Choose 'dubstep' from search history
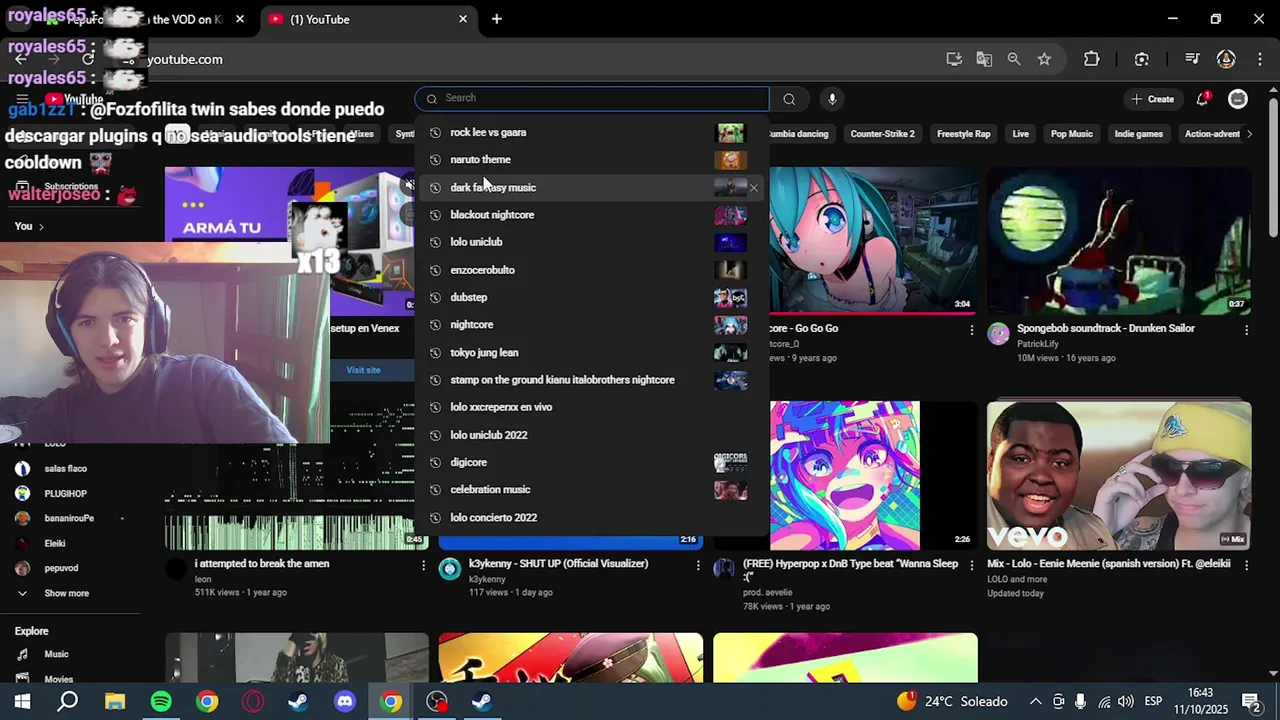Image resolution: width=1280 pixels, height=720 pixels. pyautogui.click(x=591, y=297)
